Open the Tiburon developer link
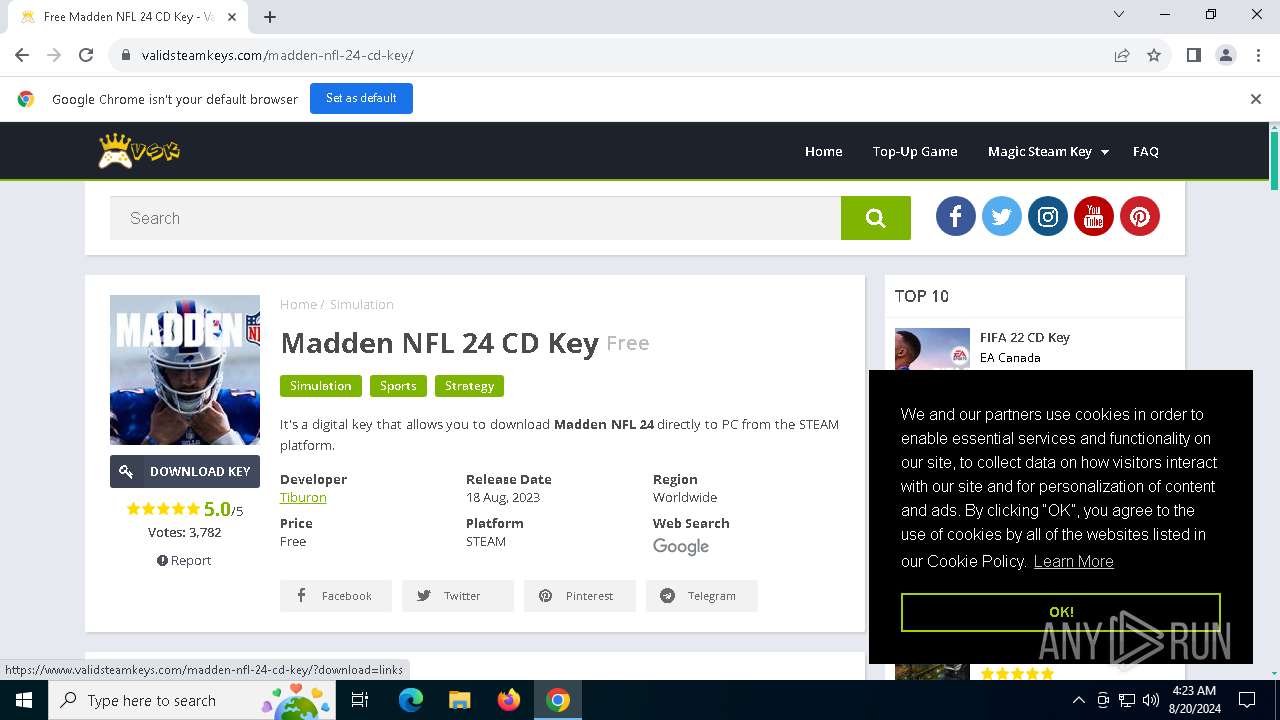The height and width of the screenshot is (720, 1280). coord(303,497)
